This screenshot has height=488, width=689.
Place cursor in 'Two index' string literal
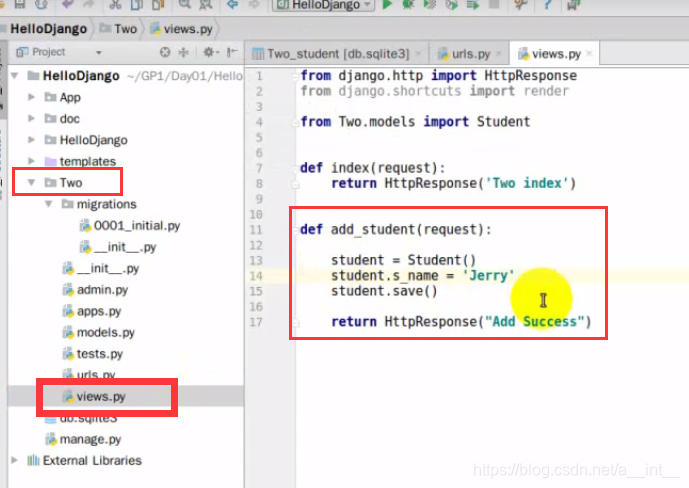526,183
